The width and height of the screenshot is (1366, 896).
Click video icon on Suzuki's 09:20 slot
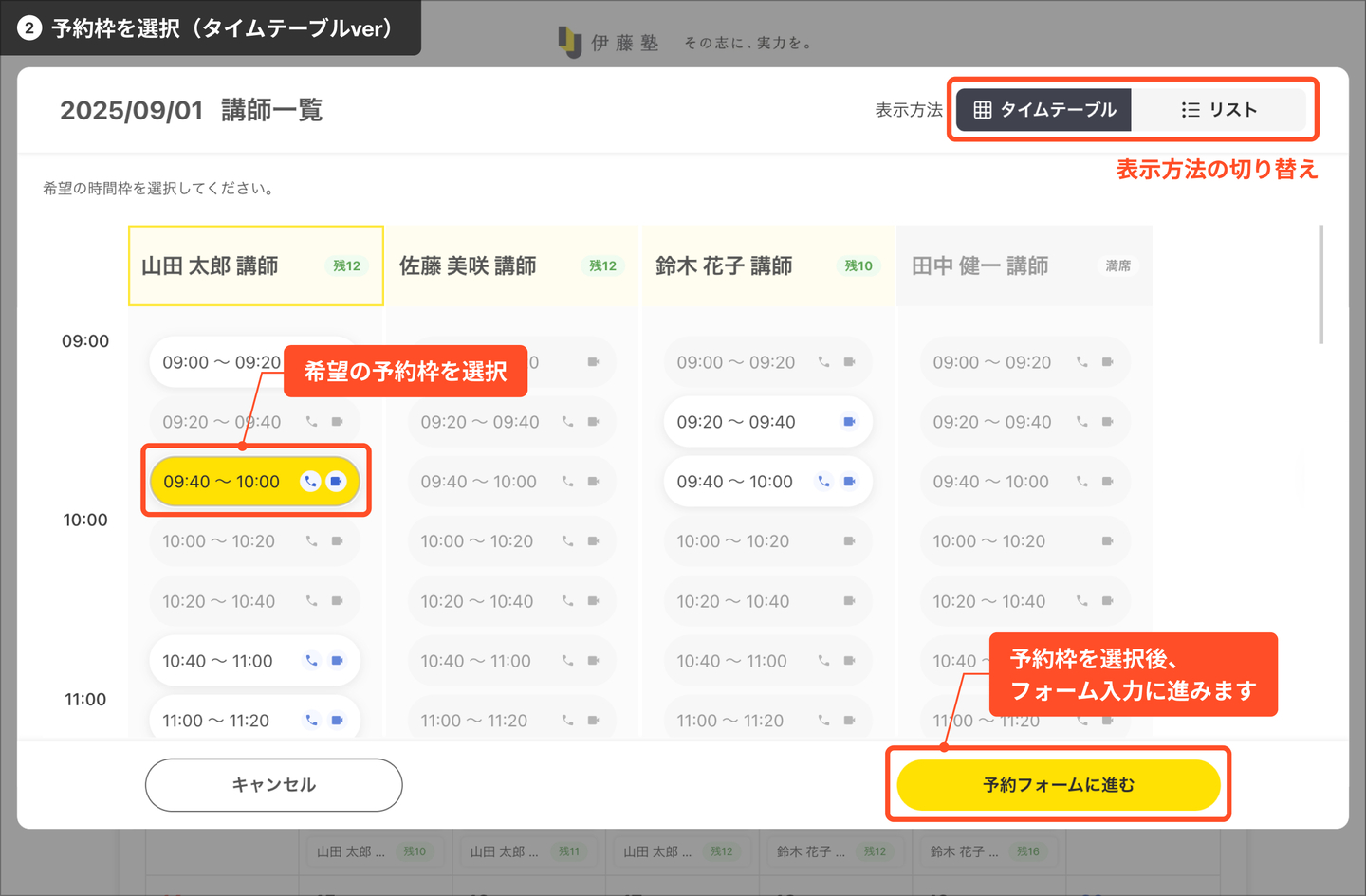point(849,422)
